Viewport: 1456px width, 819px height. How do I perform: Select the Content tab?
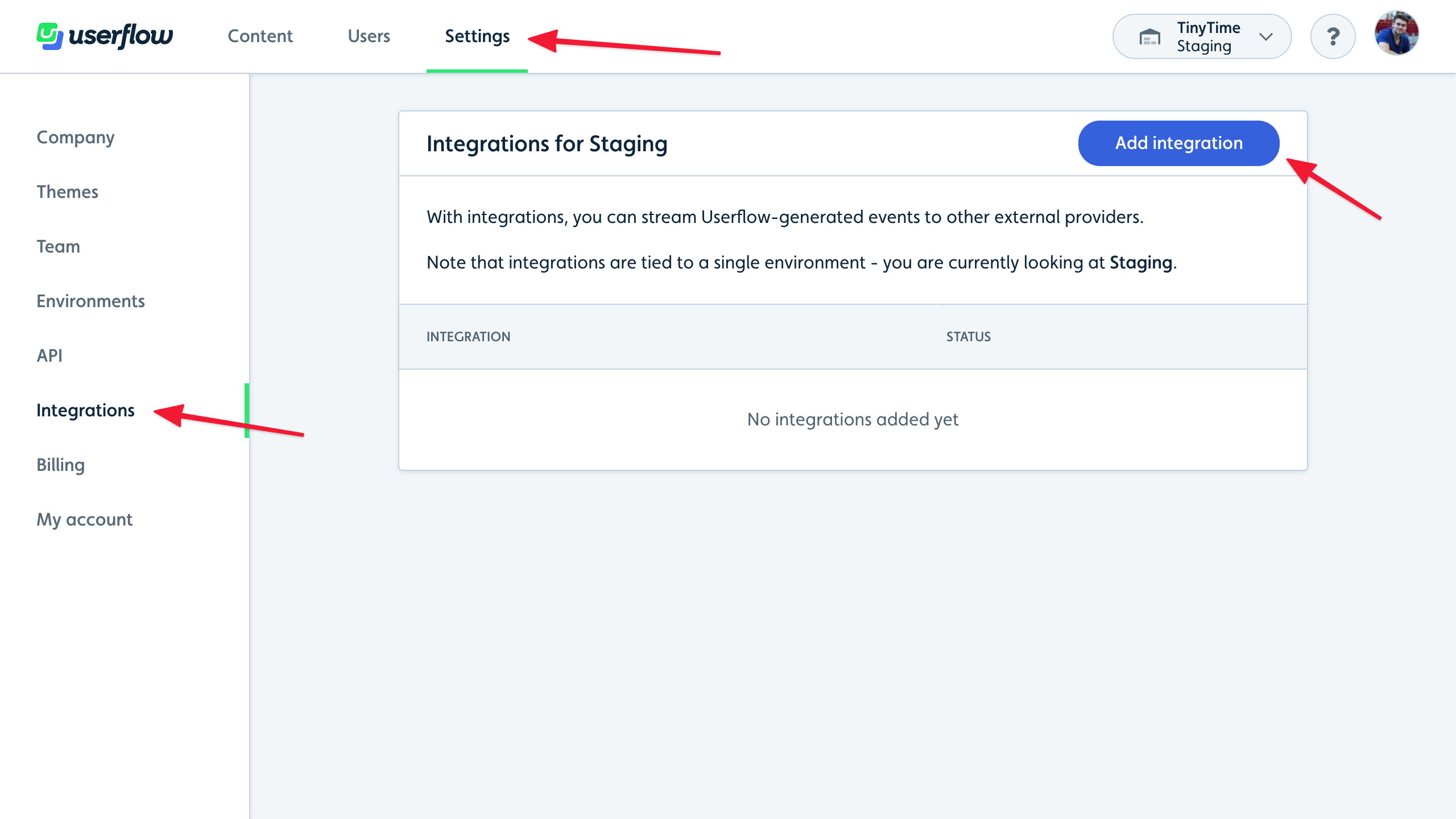tap(260, 36)
